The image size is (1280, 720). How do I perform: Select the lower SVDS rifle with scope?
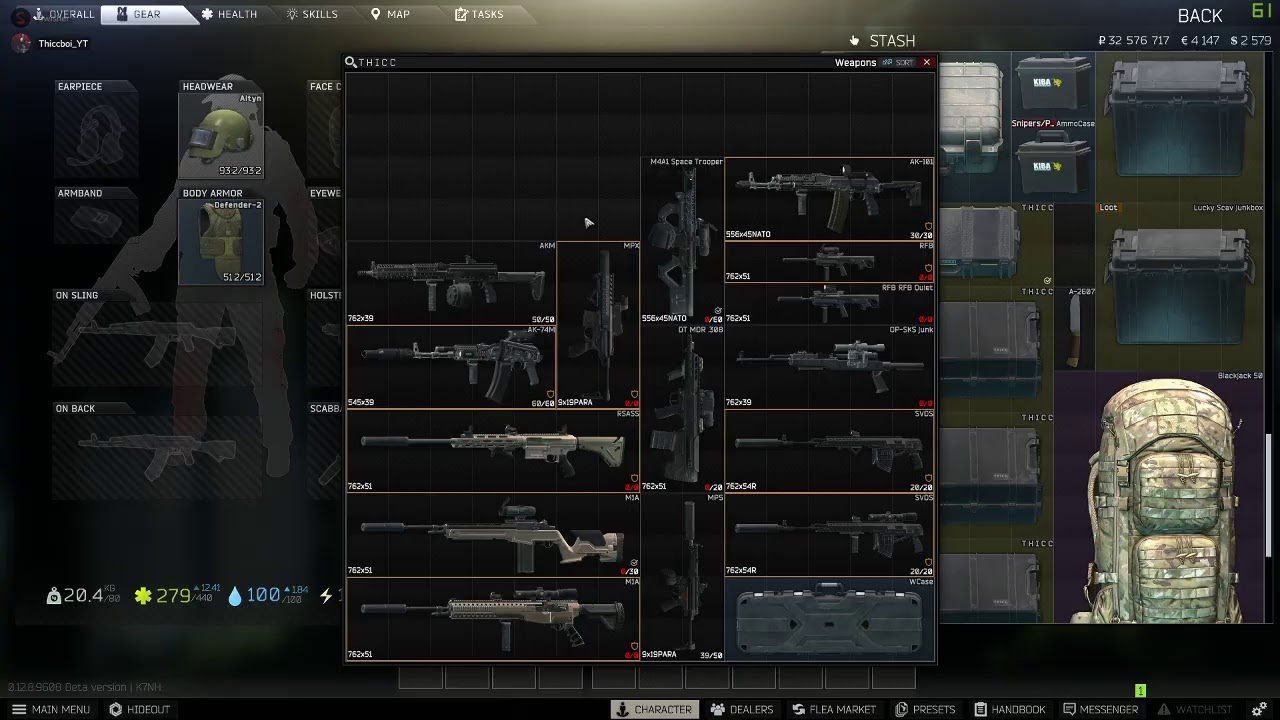pos(829,534)
